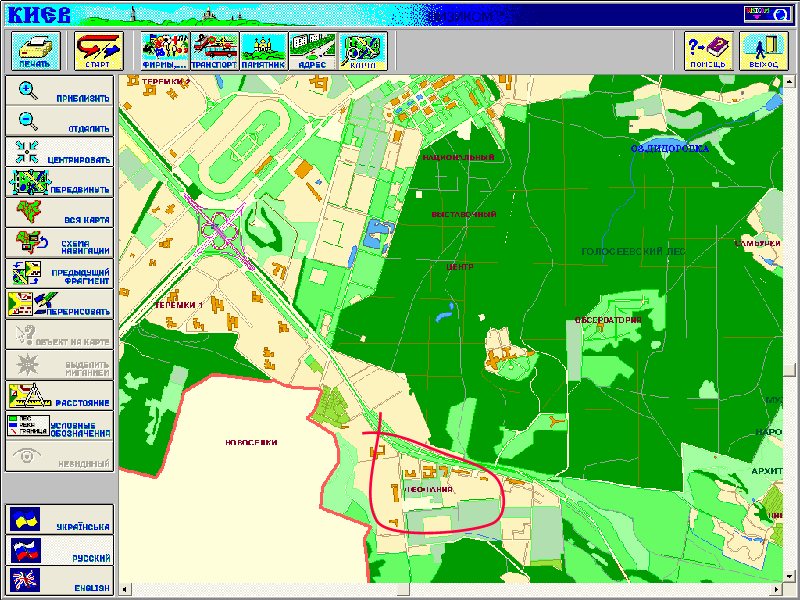800x600 pixels.
Task: Click the Выход (Exit) icon
Action: [764, 50]
